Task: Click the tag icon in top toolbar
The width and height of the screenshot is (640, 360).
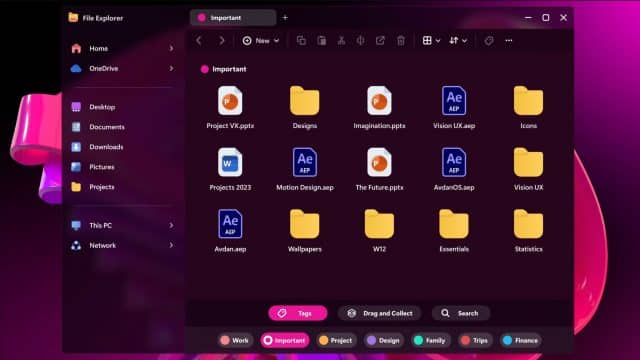Action: coord(489,40)
